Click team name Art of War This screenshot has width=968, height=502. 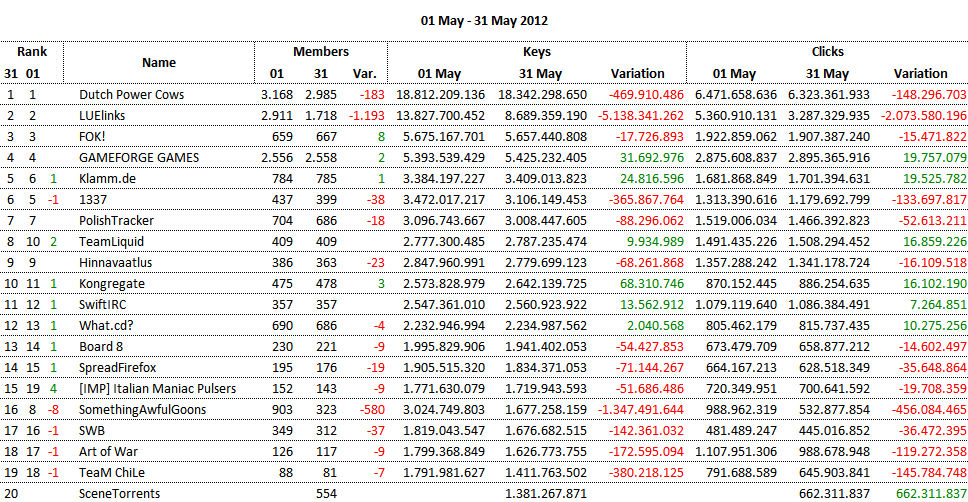108,451
